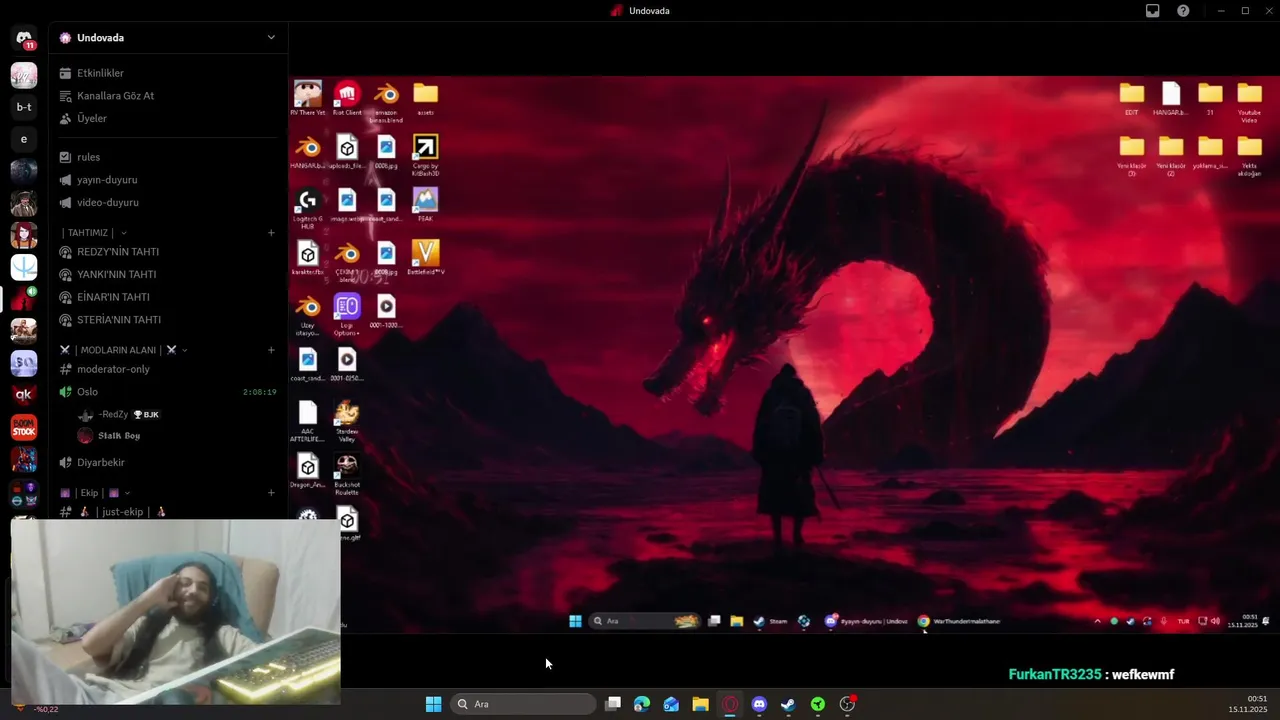Click webcam thumbnail overlay
This screenshot has width=1280, height=720.
pyautogui.click(x=176, y=611)
